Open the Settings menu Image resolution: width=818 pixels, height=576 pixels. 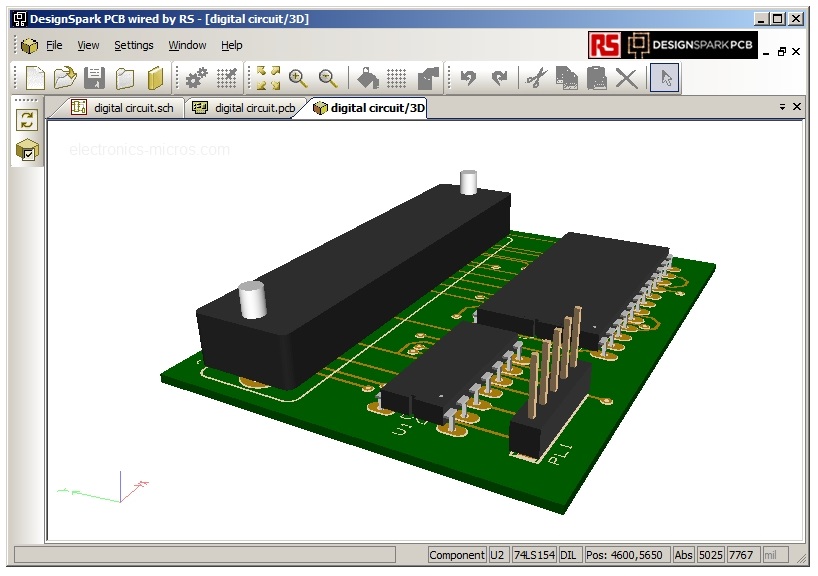click(134, 45)
